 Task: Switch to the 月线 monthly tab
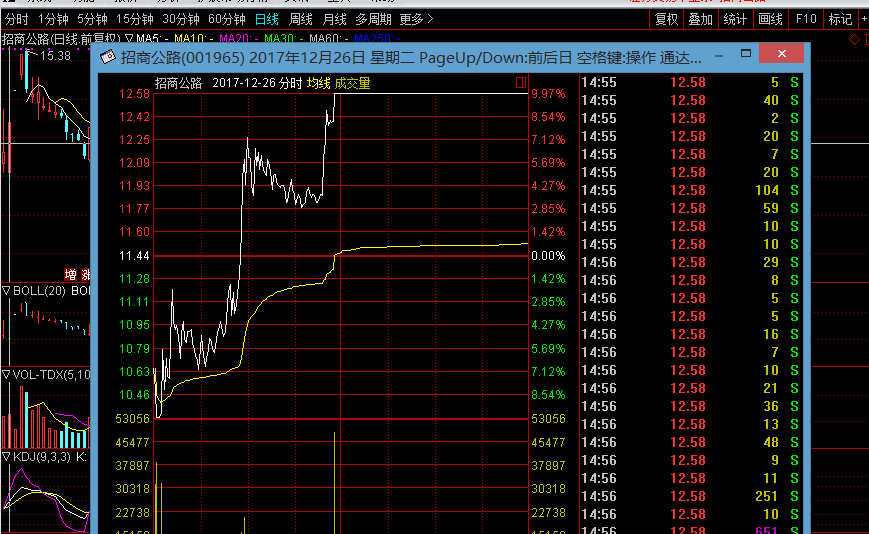click(x=335, y=19)
